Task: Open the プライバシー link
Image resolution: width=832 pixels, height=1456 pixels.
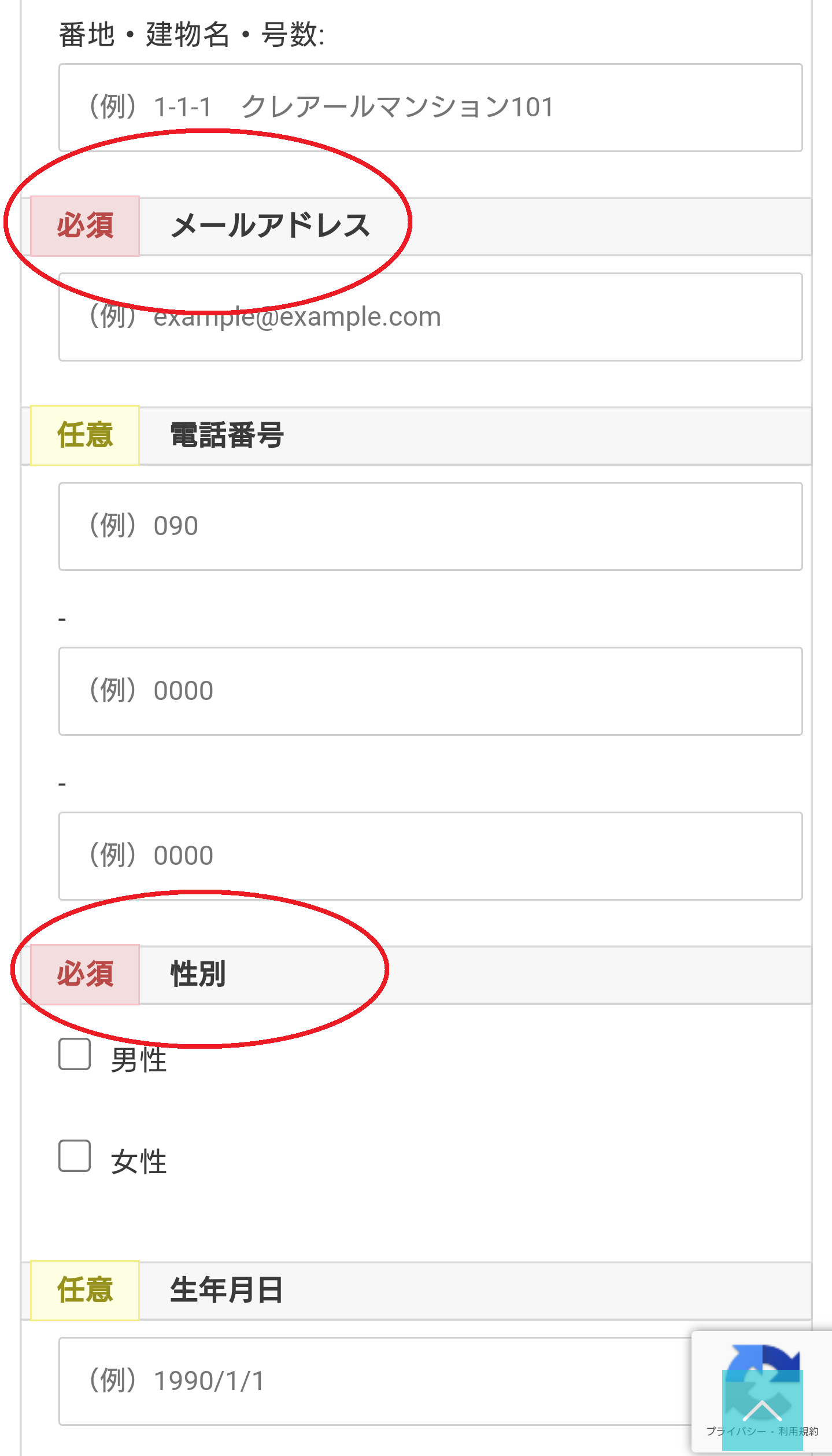Action: 735,1431
